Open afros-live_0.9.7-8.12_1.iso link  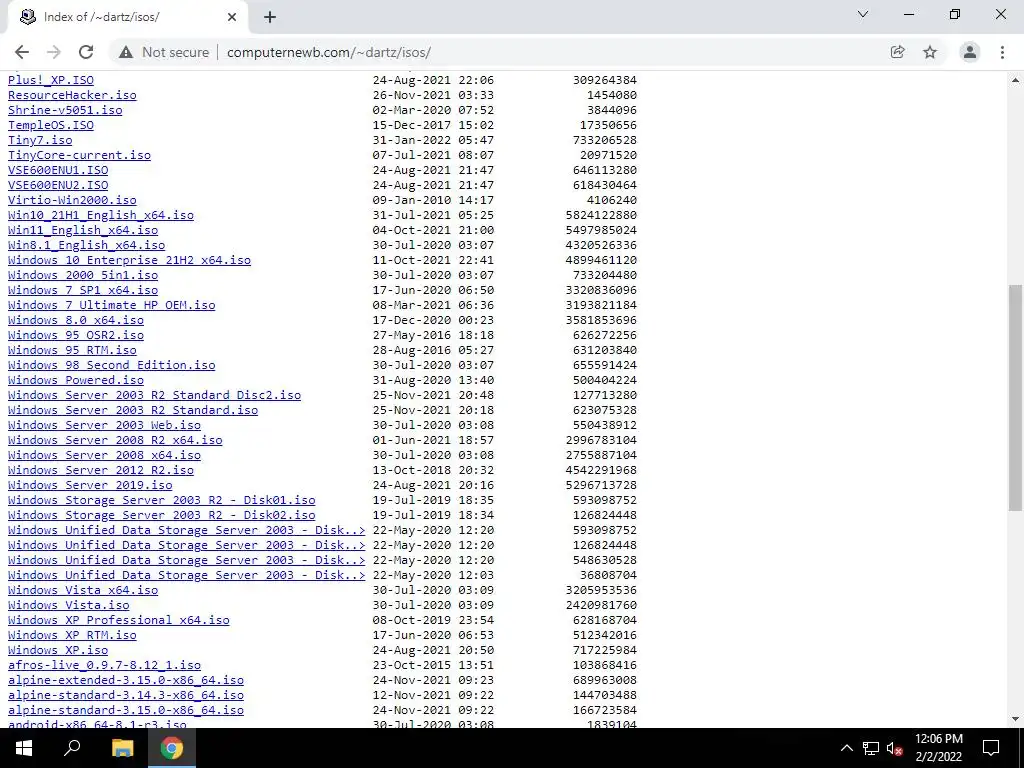coord(104,665)
